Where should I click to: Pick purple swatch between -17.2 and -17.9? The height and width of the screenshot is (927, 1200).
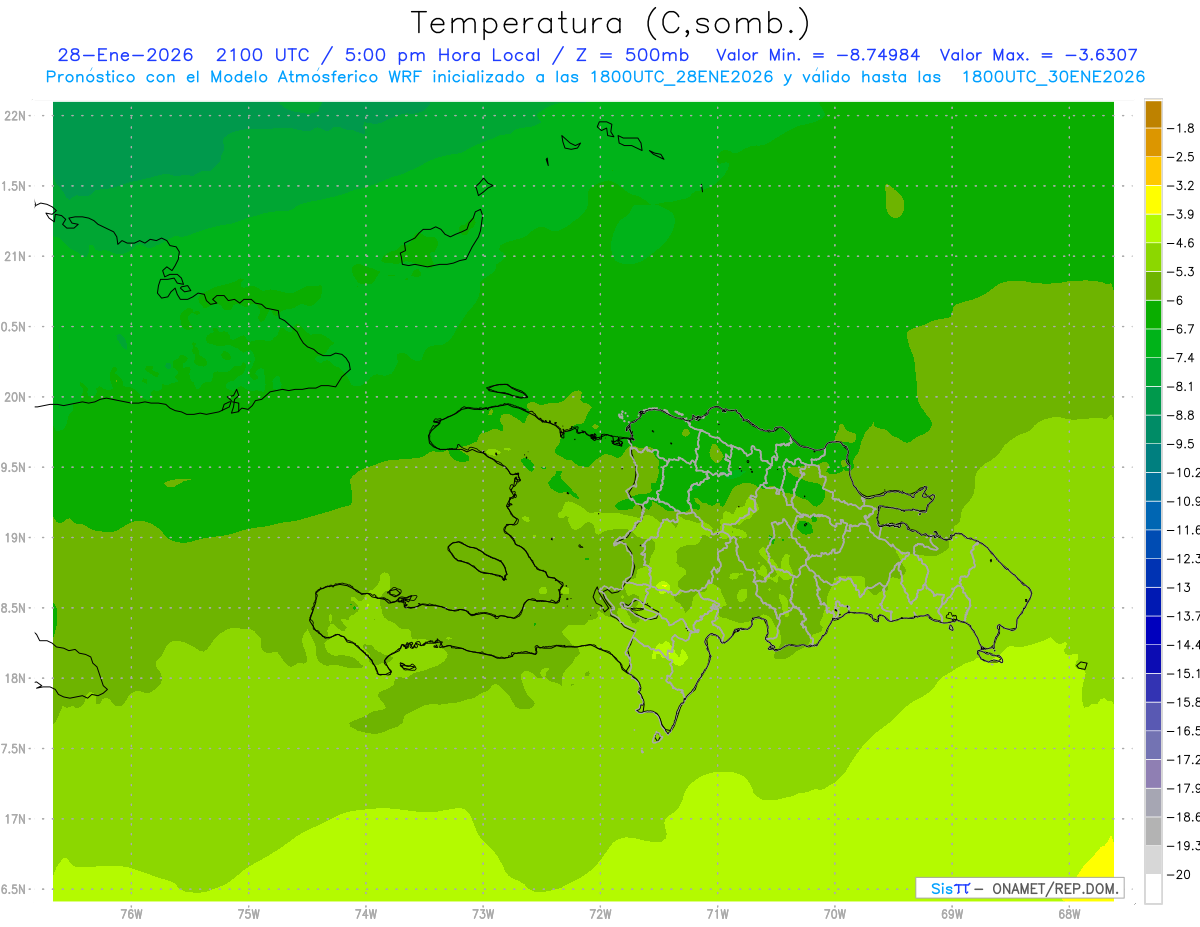click(1153, 774)
